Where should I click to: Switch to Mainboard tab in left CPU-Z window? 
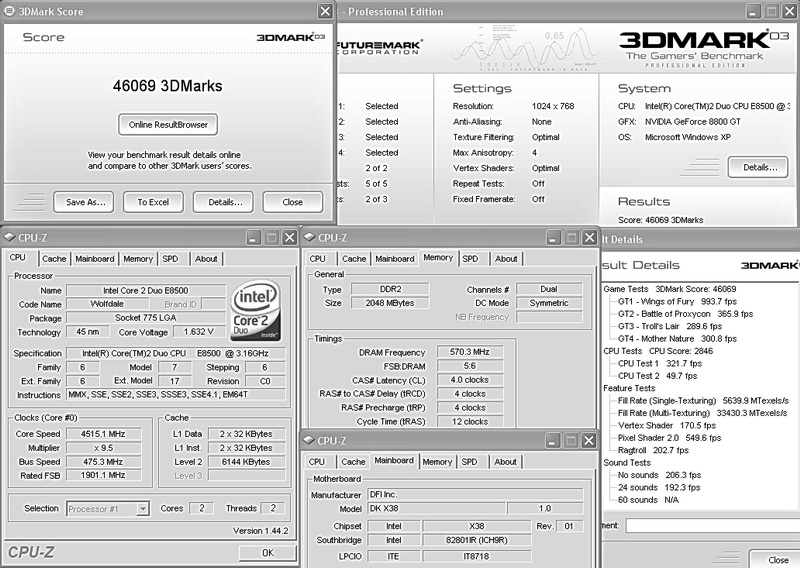tap(95, 259)
